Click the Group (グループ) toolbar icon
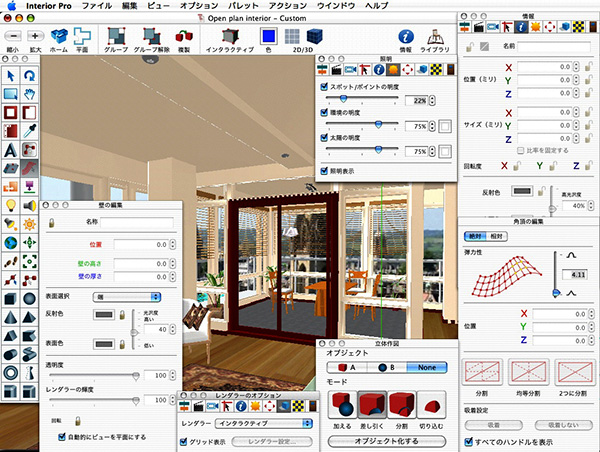This screenshot has height=452, width=600. coord(115,36)
